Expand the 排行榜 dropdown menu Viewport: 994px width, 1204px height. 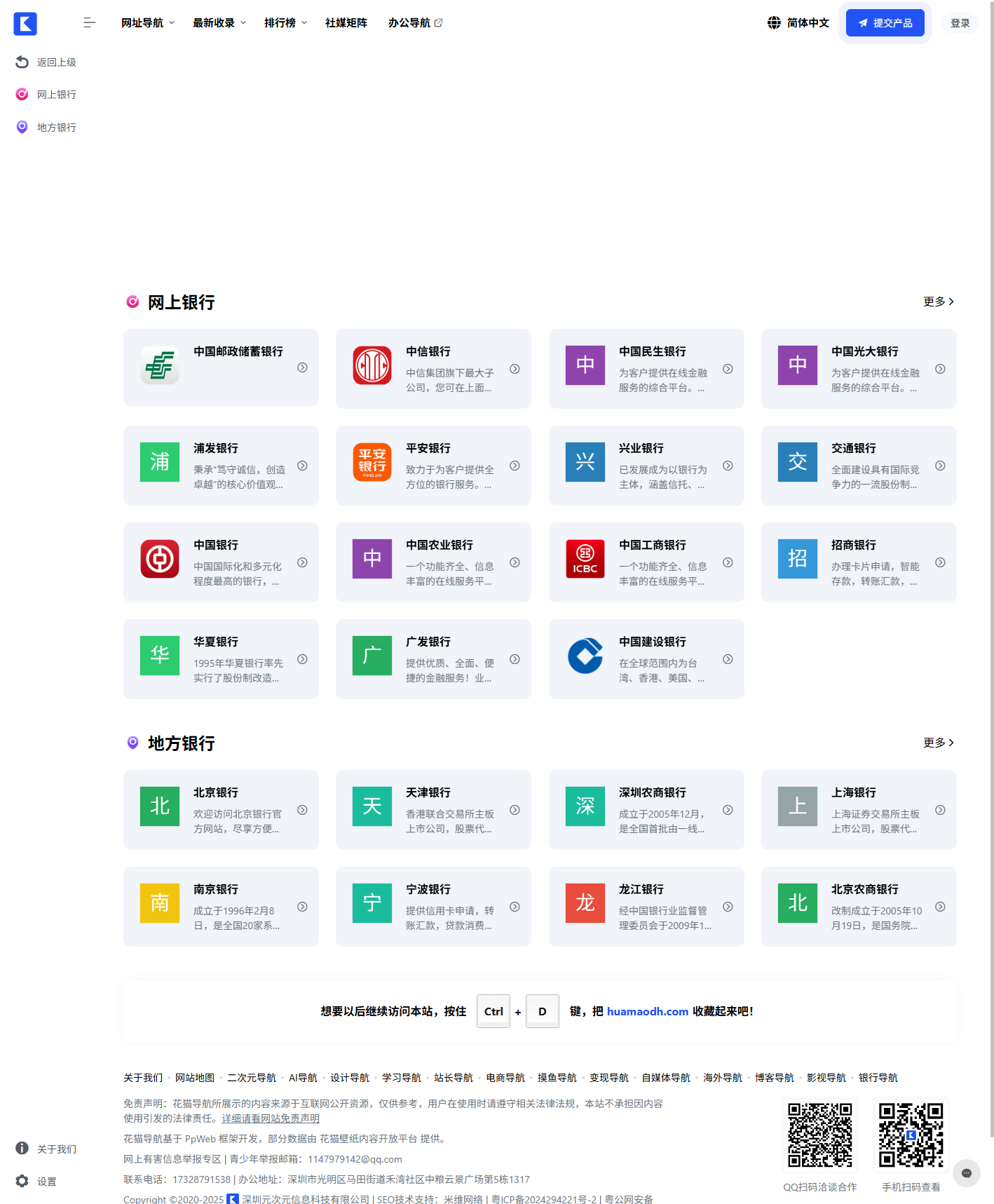tap(285, 23)
